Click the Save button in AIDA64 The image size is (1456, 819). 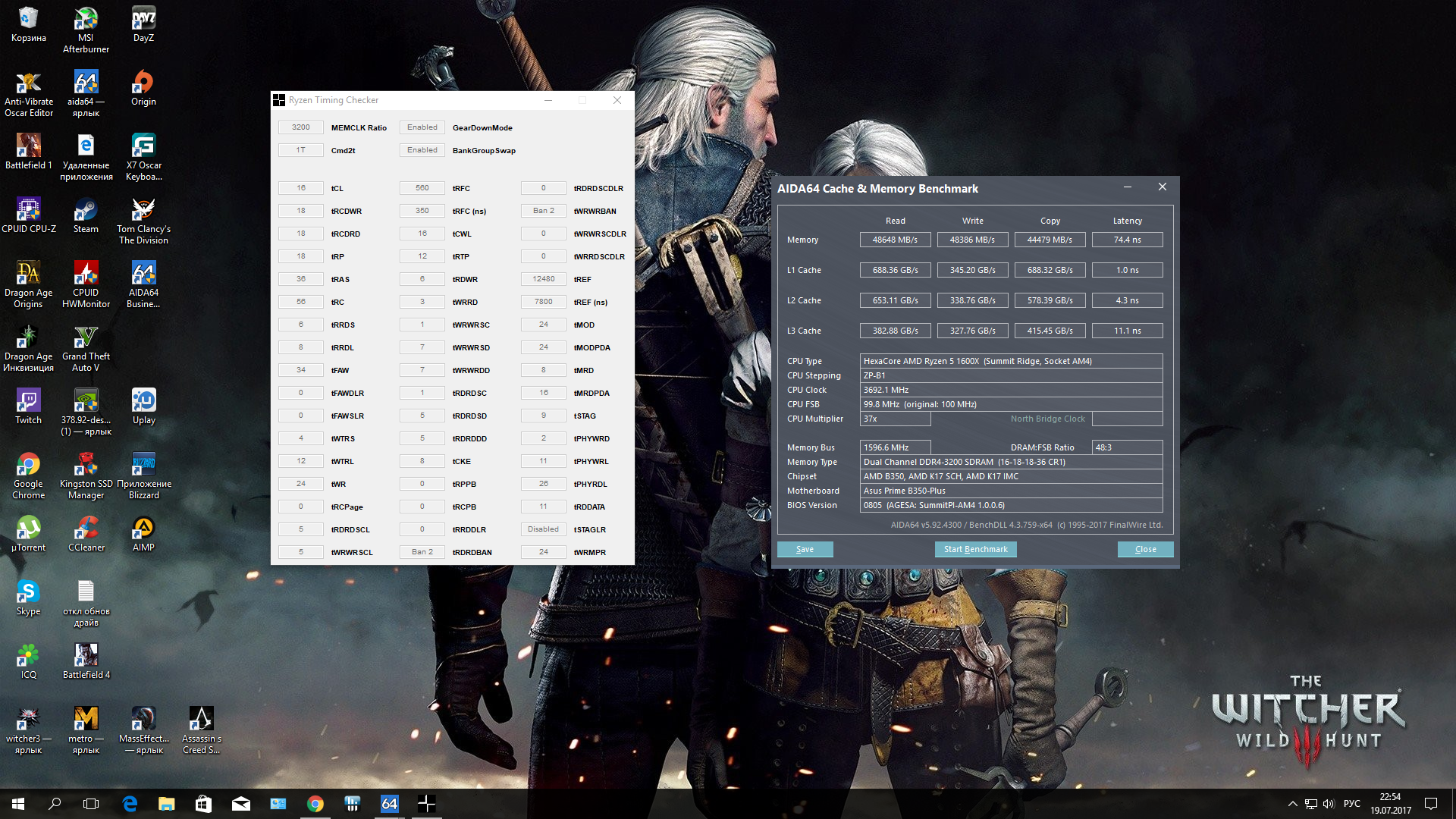tap(805, 549)
